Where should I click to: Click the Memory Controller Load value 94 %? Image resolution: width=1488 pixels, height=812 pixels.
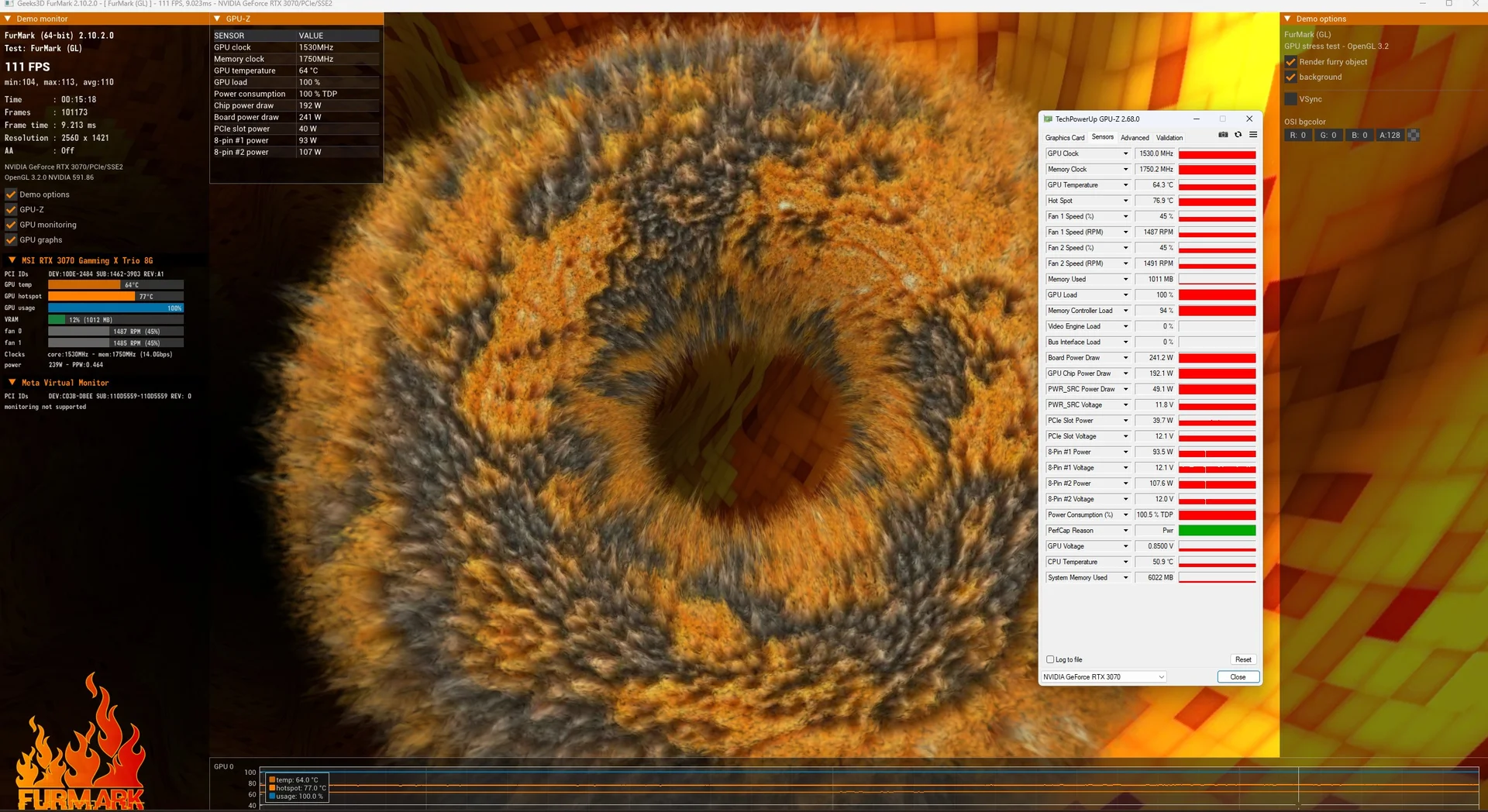pyautogui.click(x=1156, y=311)
